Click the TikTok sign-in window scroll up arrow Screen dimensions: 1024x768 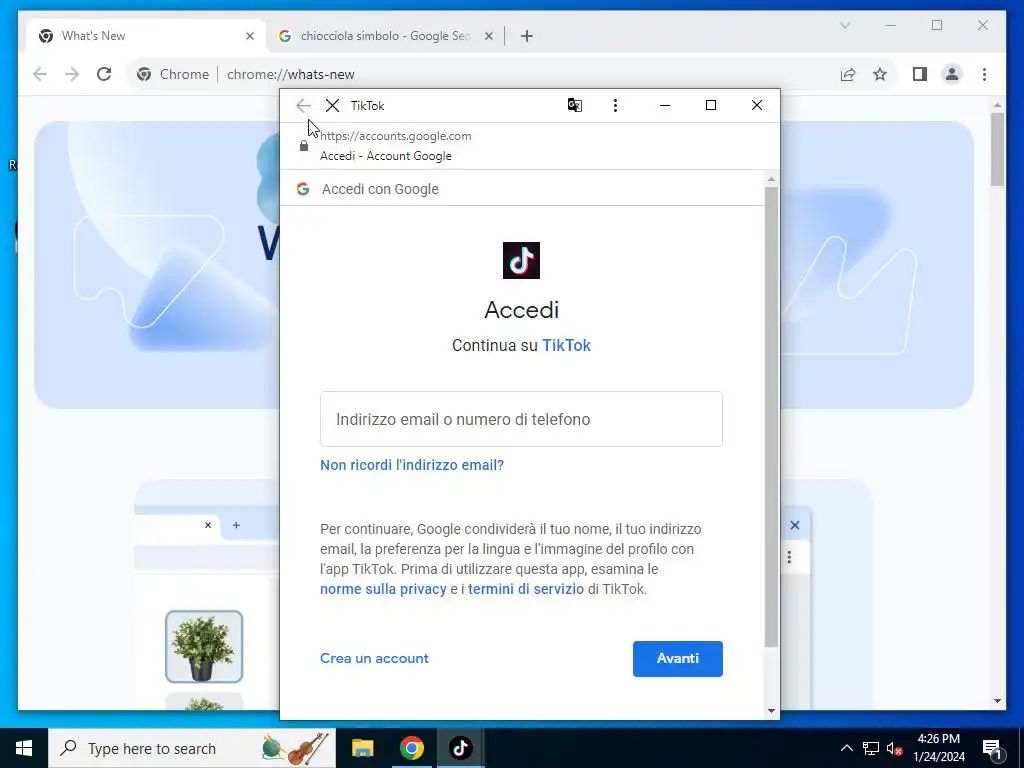pos(771,179)
